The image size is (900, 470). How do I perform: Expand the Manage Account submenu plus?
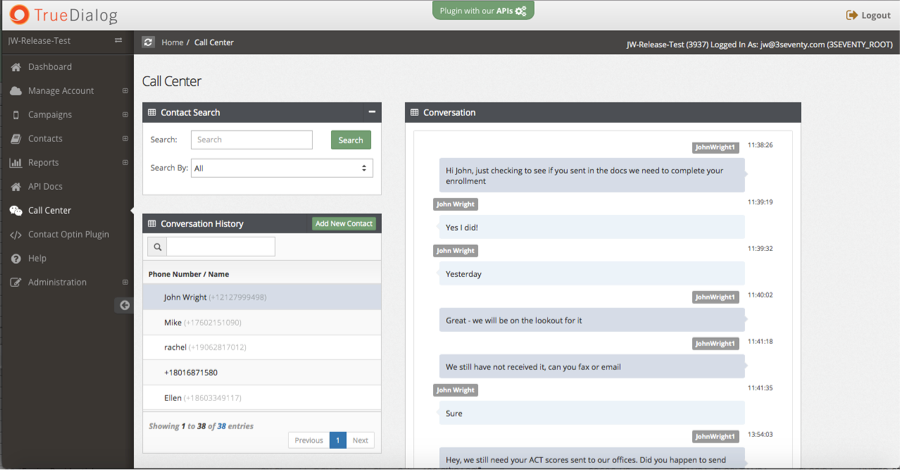pyautogui.click(x=125, y=91)
